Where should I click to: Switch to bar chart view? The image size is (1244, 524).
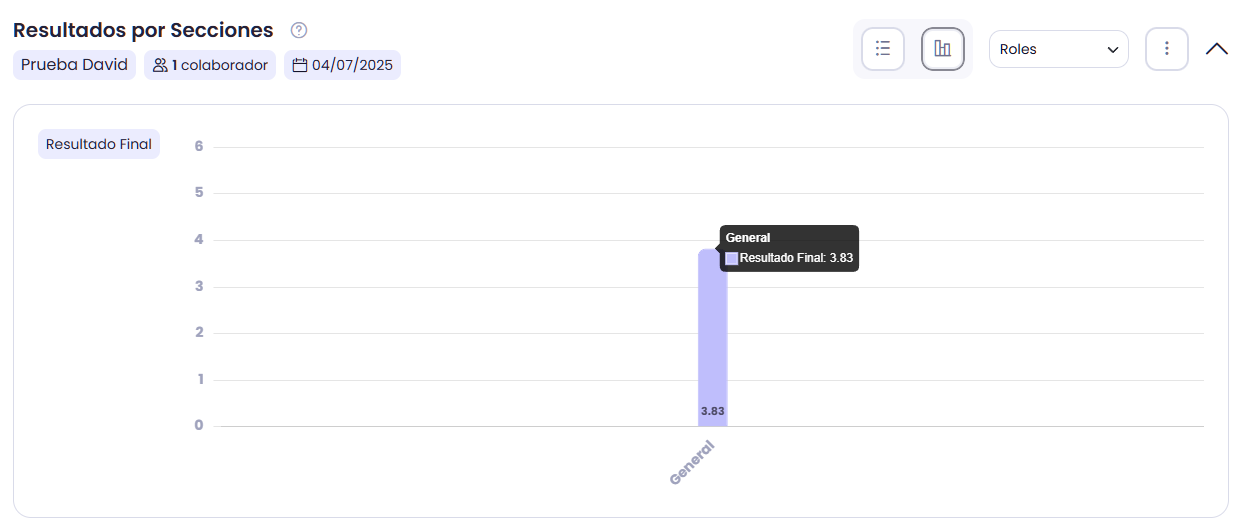pyautogui.click(x=943, y=49)
